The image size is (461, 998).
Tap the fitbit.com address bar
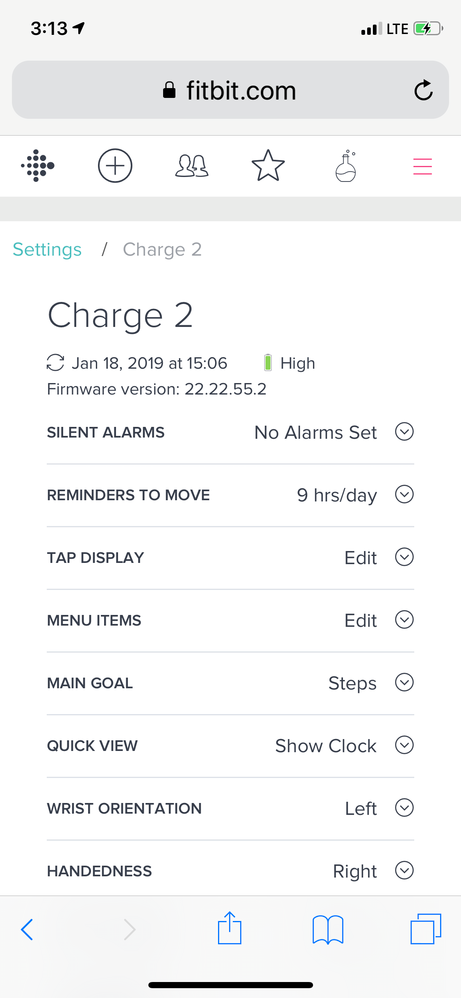tap(230, 90)
